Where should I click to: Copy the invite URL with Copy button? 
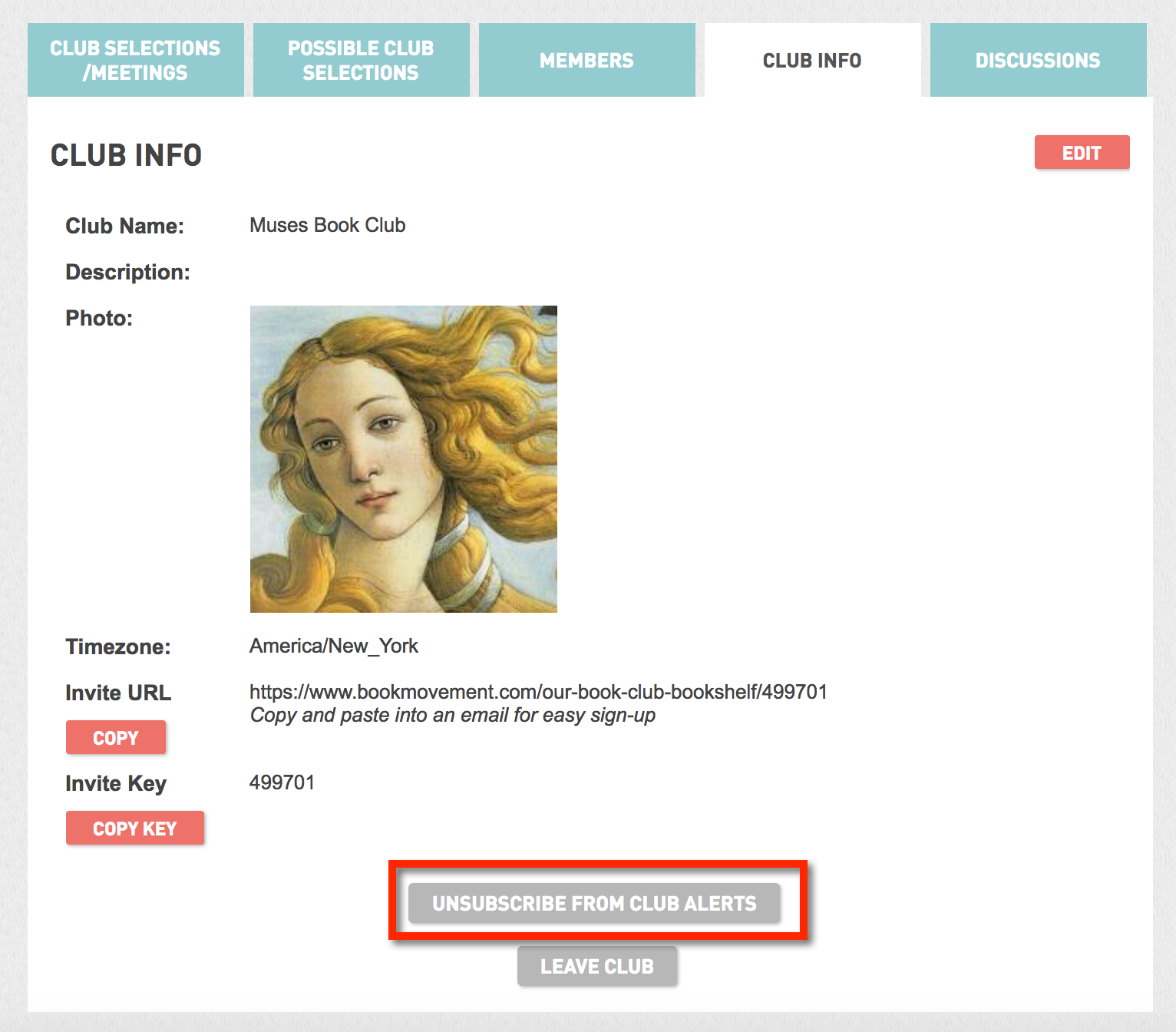click(116, 737)
